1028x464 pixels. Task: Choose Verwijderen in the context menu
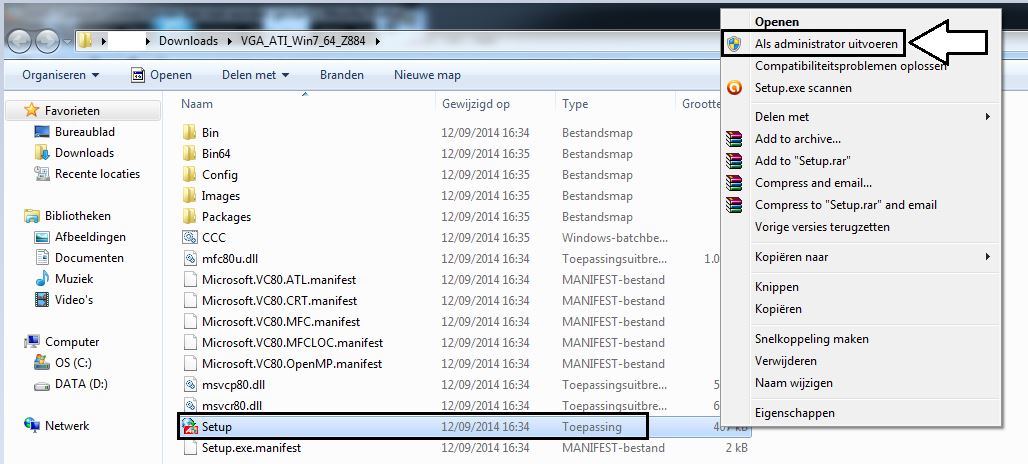click(785, 360)
